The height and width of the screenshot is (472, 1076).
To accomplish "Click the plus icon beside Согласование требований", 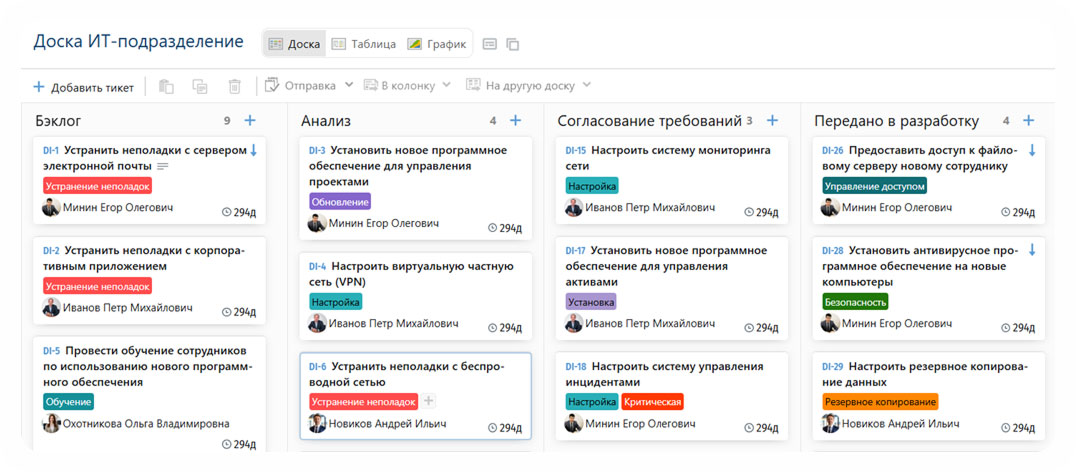I will 772,121.
